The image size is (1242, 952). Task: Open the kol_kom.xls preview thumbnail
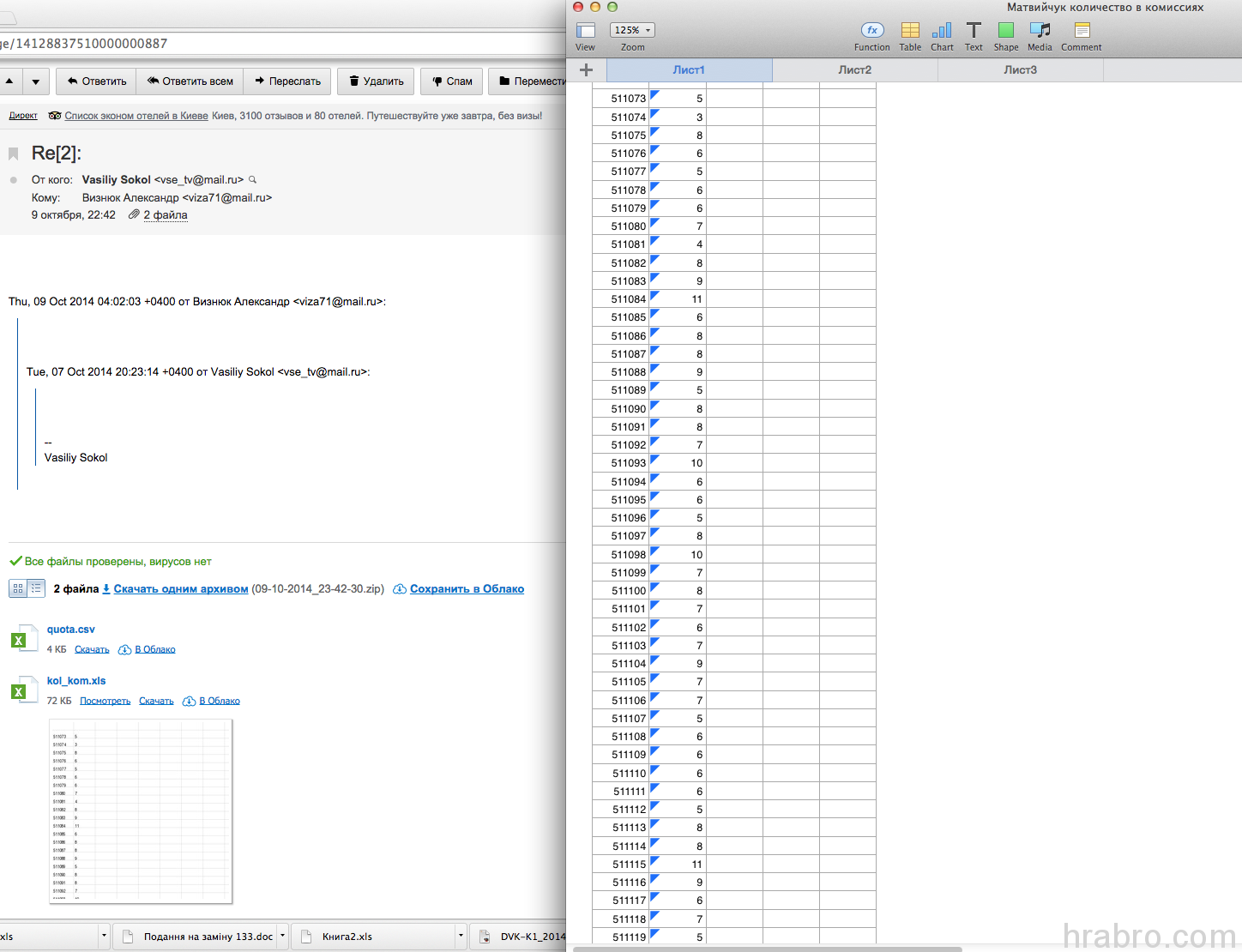(141, 810)
